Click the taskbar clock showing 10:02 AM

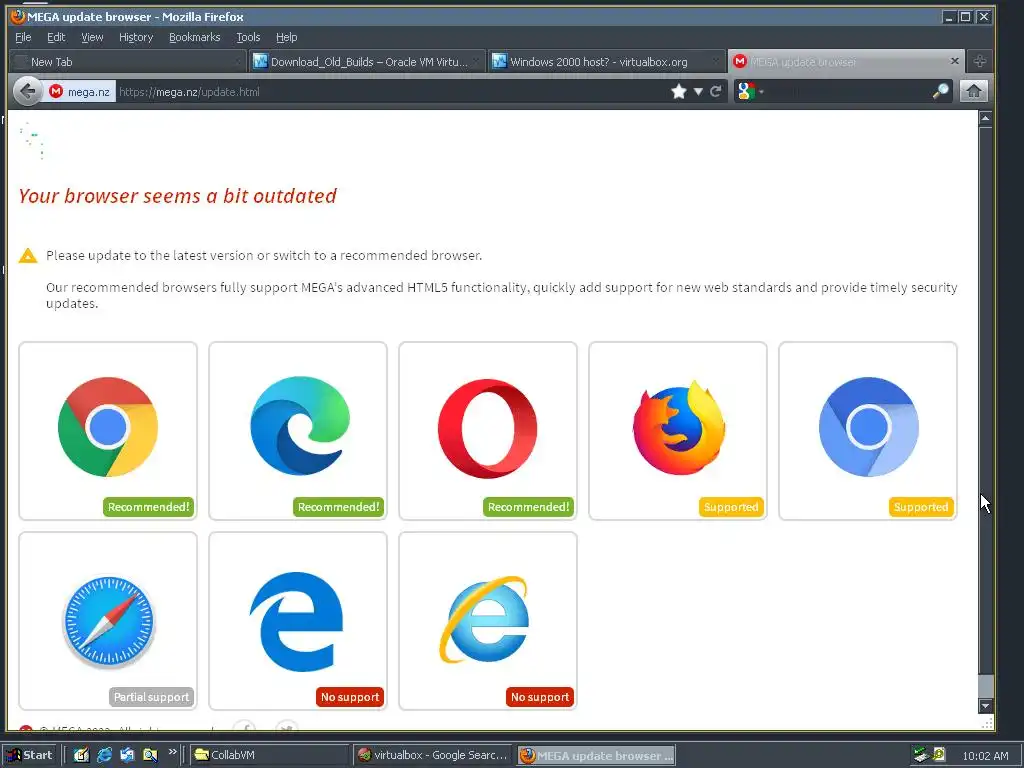(x=985, y=756)
